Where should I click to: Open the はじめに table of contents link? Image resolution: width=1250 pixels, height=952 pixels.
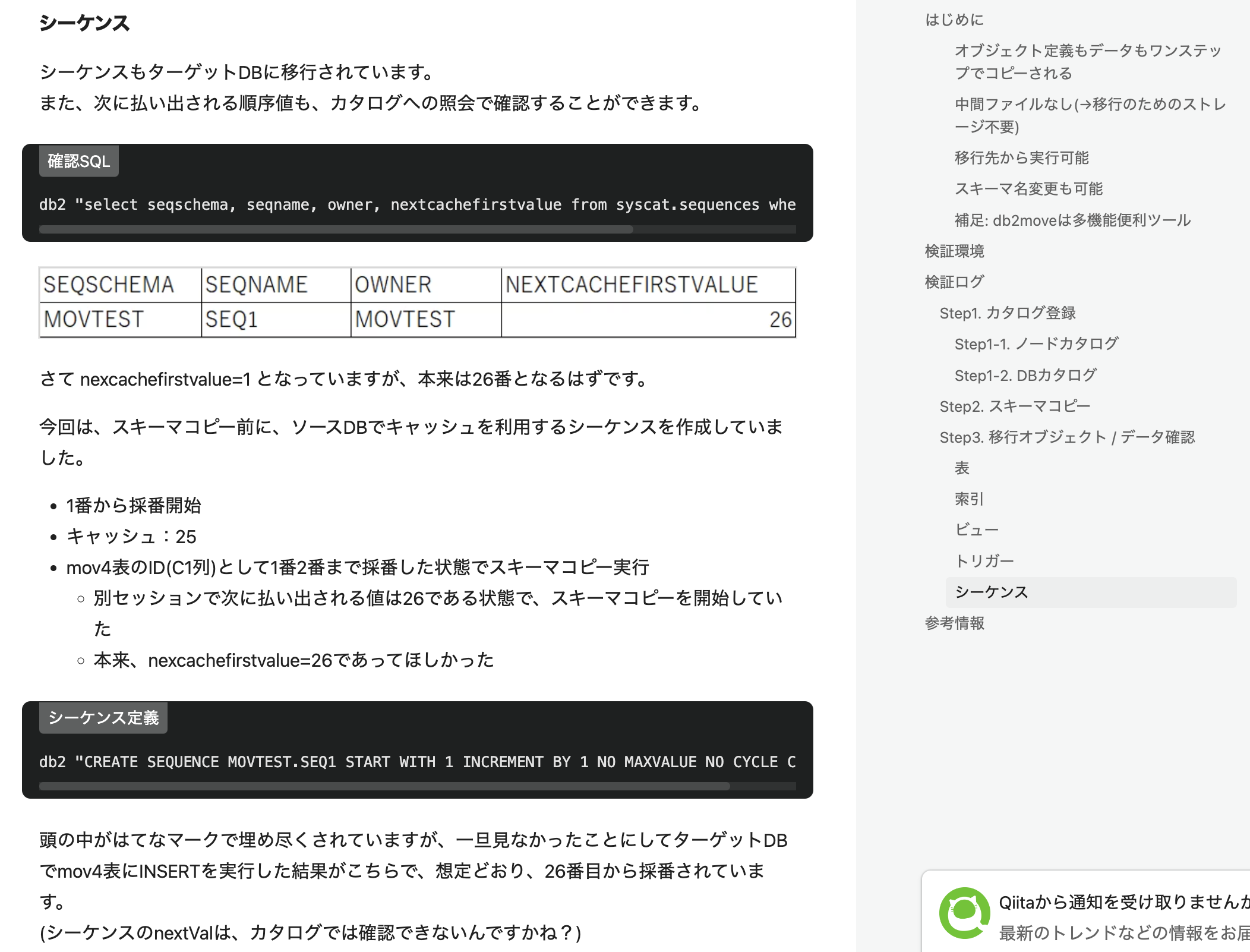click(x=954, y=20)
